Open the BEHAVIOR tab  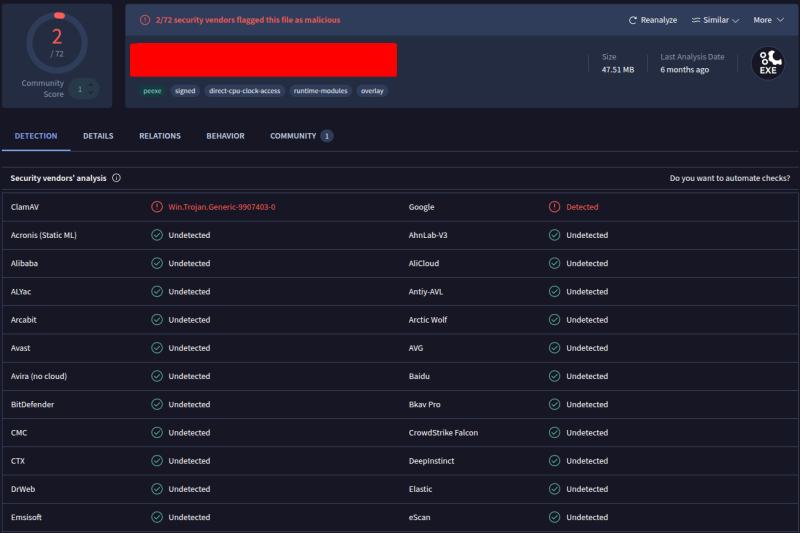pyautogui.click(x=225, y=136)
